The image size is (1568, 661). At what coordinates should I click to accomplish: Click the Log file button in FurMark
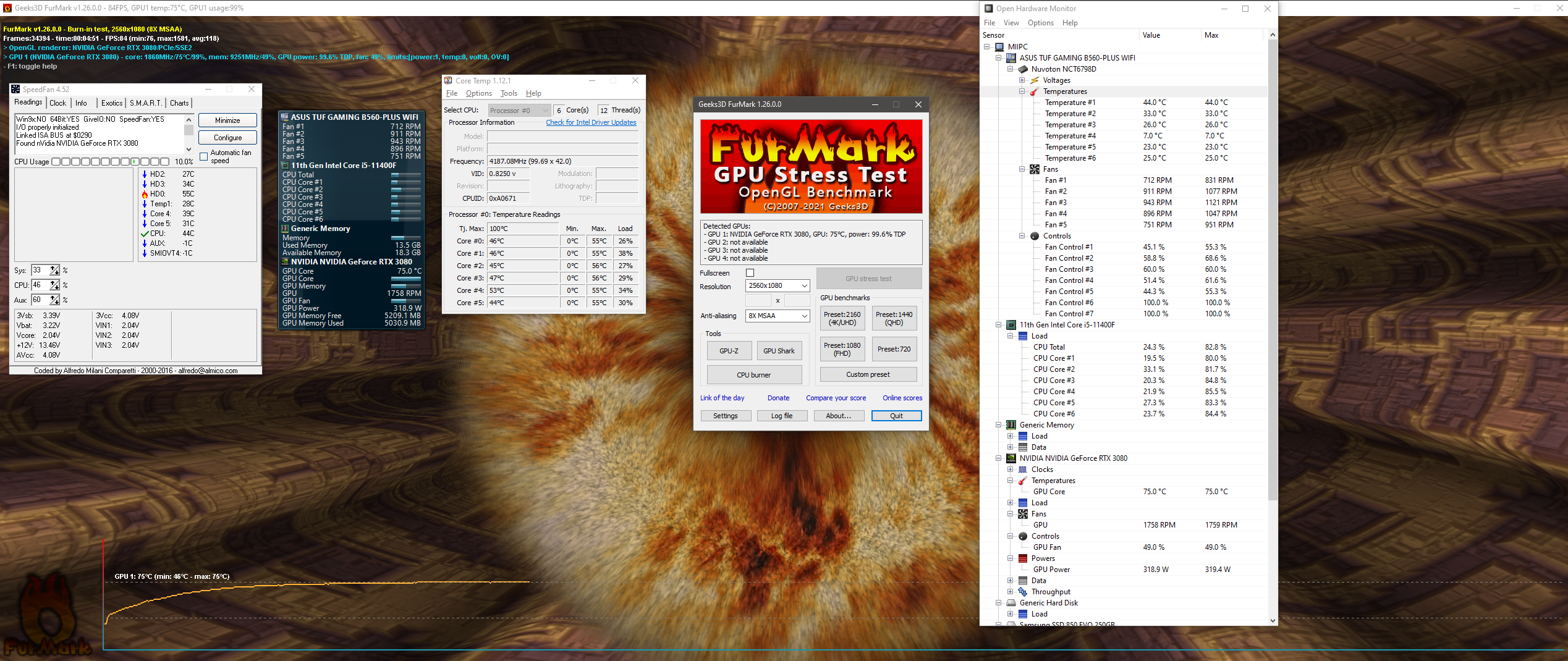click(x=782, y=416)
